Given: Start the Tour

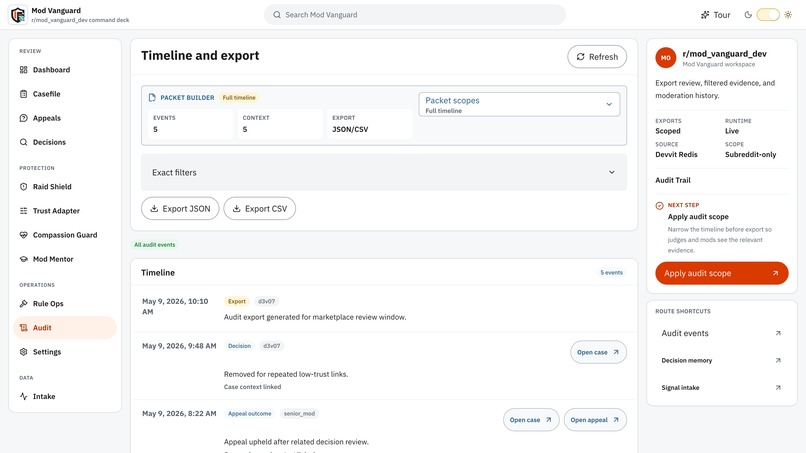Looking at the screenshot, I should pos(716,15).
